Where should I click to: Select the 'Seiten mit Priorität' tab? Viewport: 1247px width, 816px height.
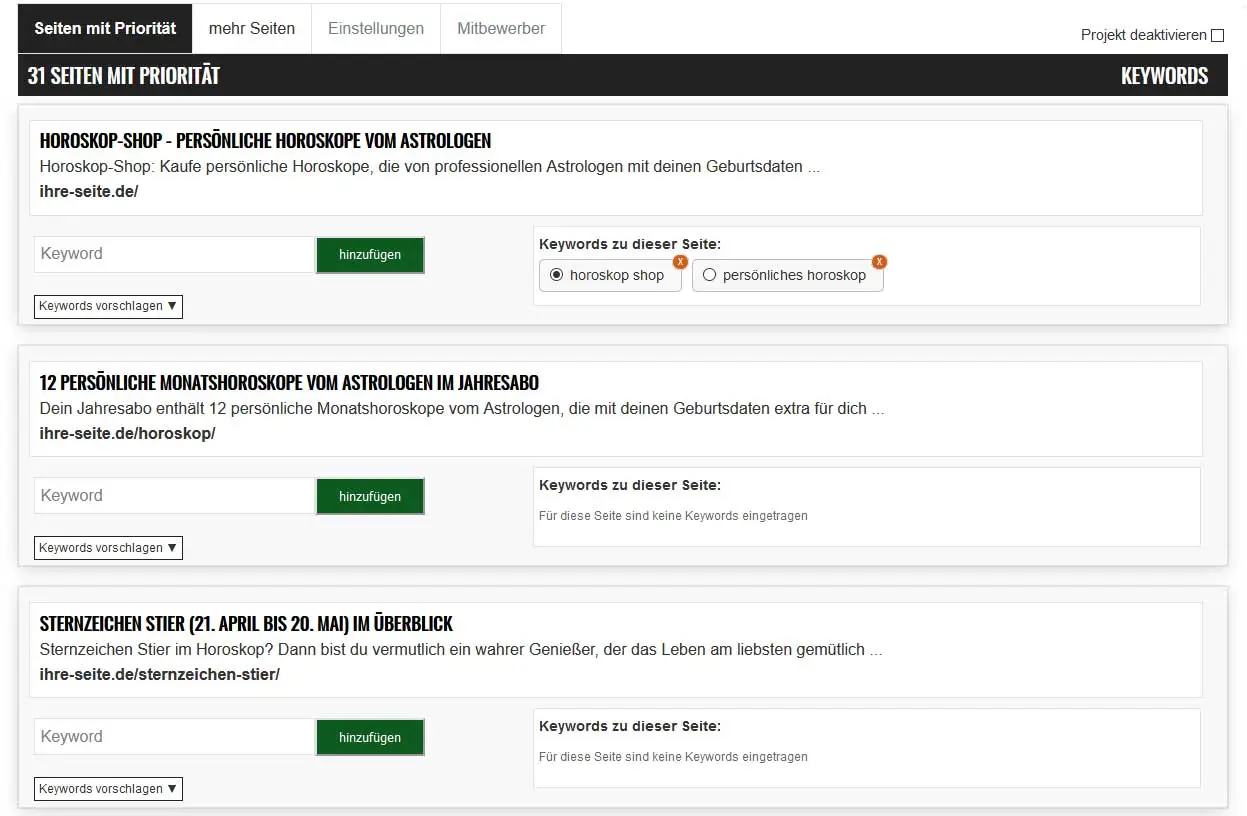(105, 28)
